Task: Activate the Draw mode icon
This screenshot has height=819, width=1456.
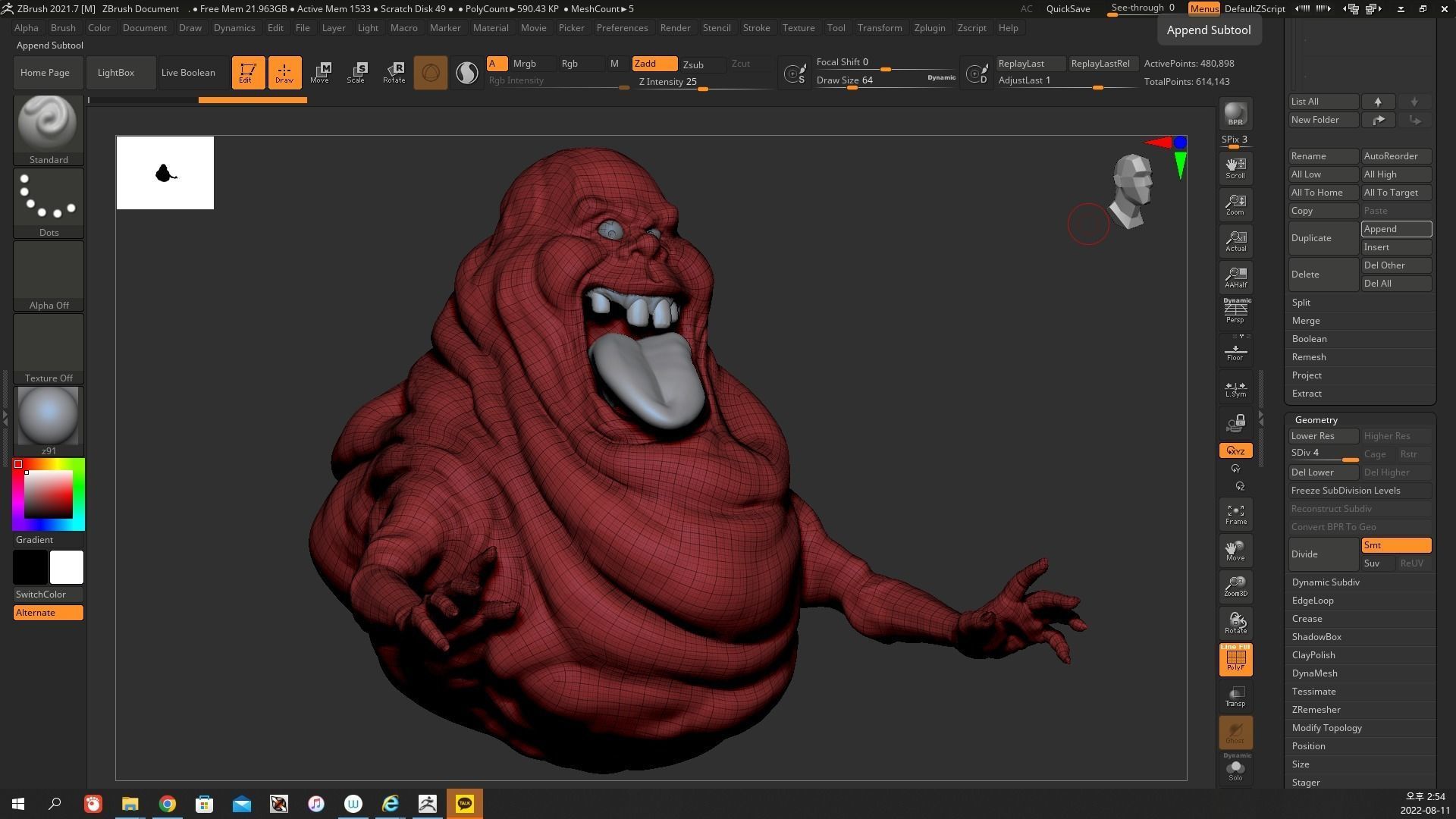Action: point(284,73)
